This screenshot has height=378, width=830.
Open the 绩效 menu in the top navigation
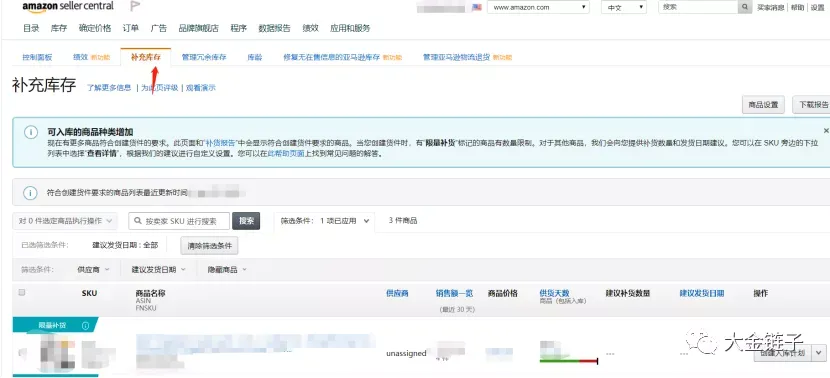coord(310,29)
